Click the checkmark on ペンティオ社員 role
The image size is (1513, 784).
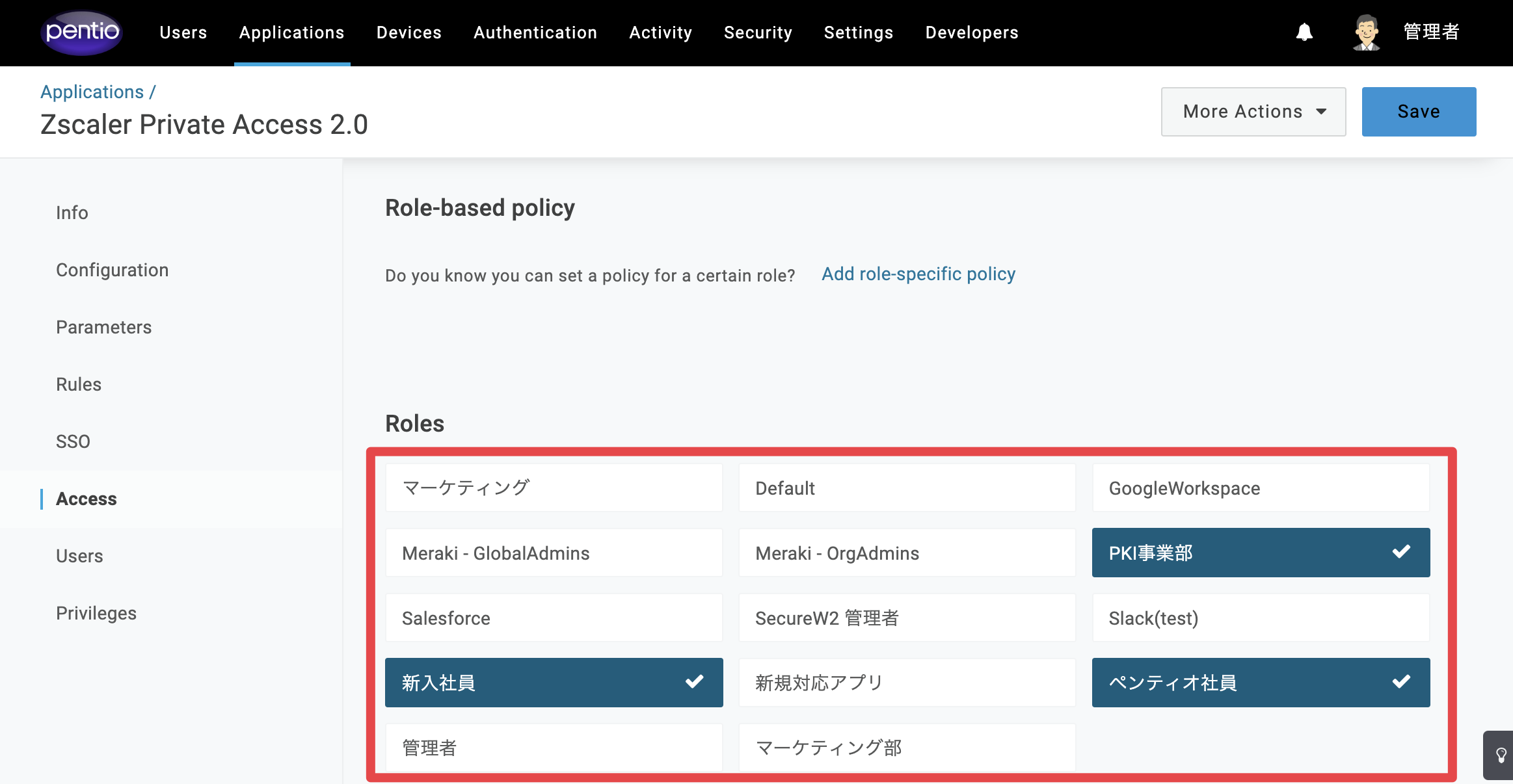tap(1401, 682)
